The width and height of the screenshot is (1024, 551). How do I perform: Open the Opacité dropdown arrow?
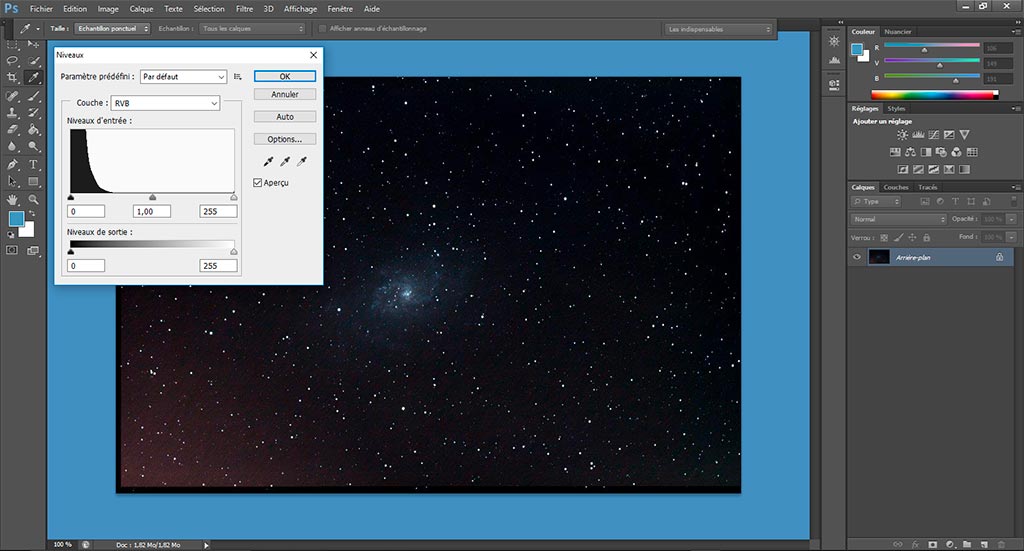pos(1012,219)
